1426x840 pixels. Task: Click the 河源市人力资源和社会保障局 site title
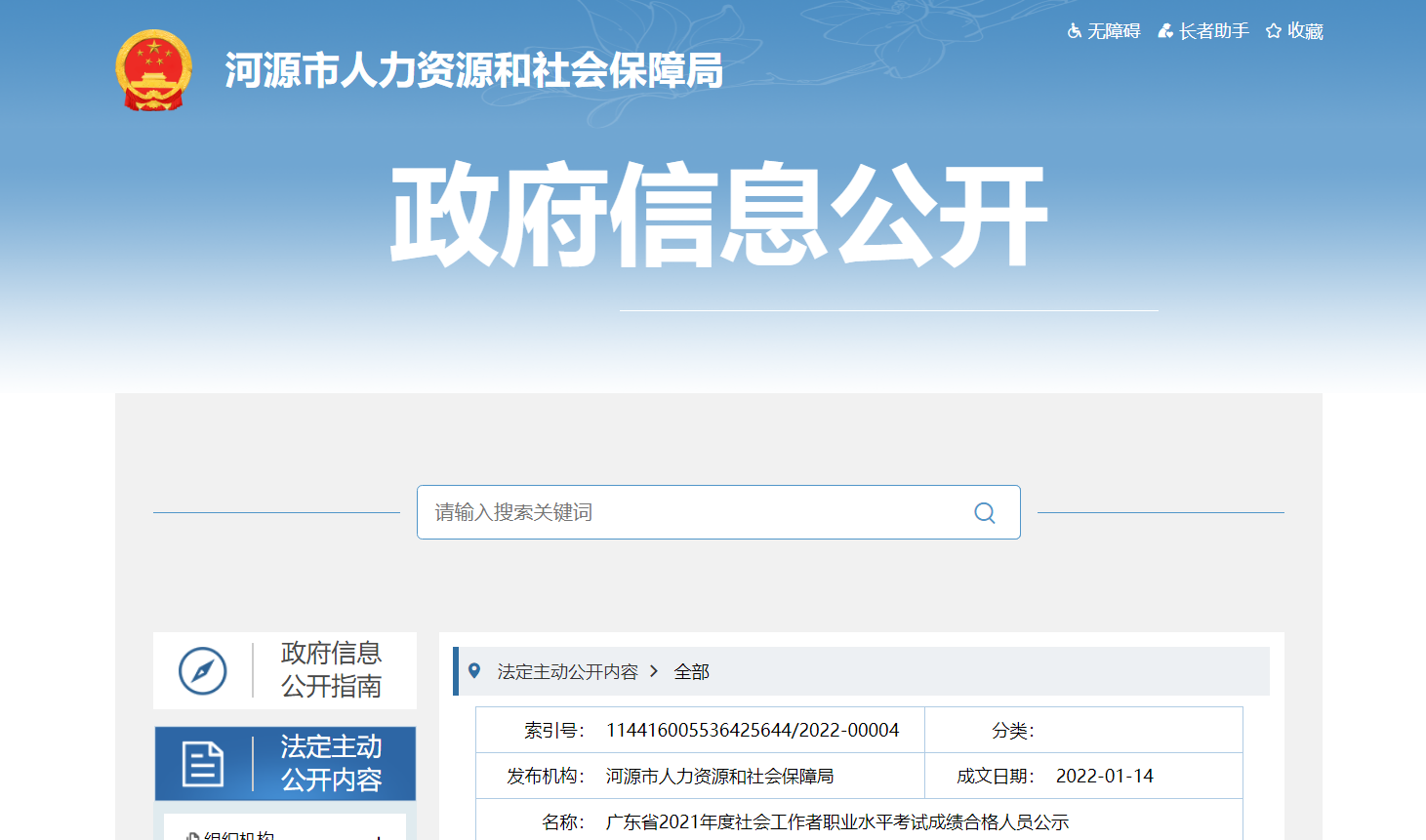pos(473,71)
